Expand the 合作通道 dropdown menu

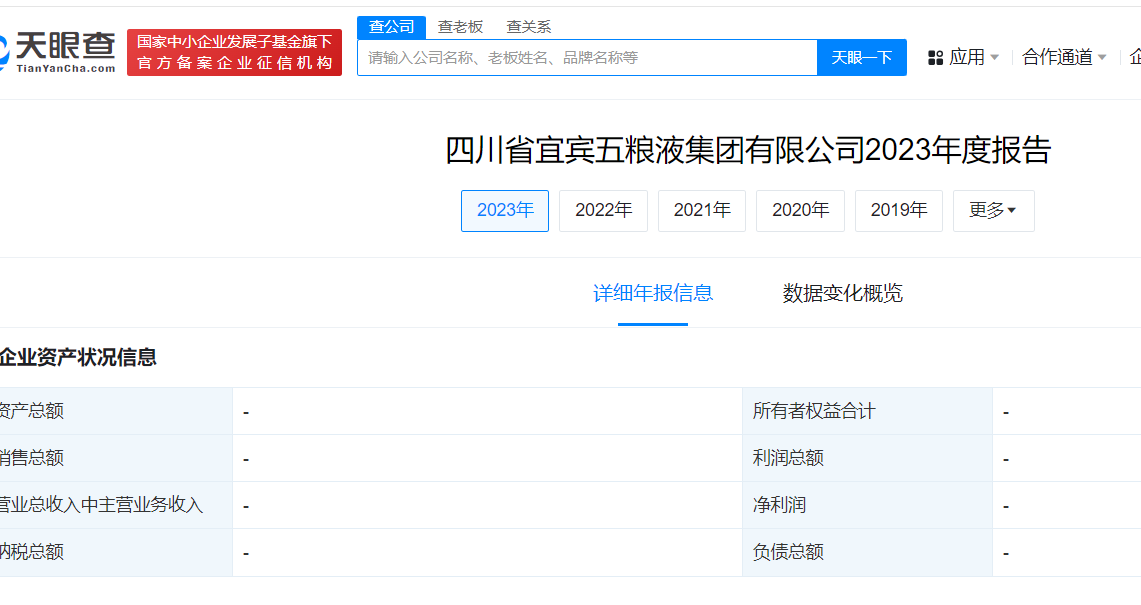1064,58
